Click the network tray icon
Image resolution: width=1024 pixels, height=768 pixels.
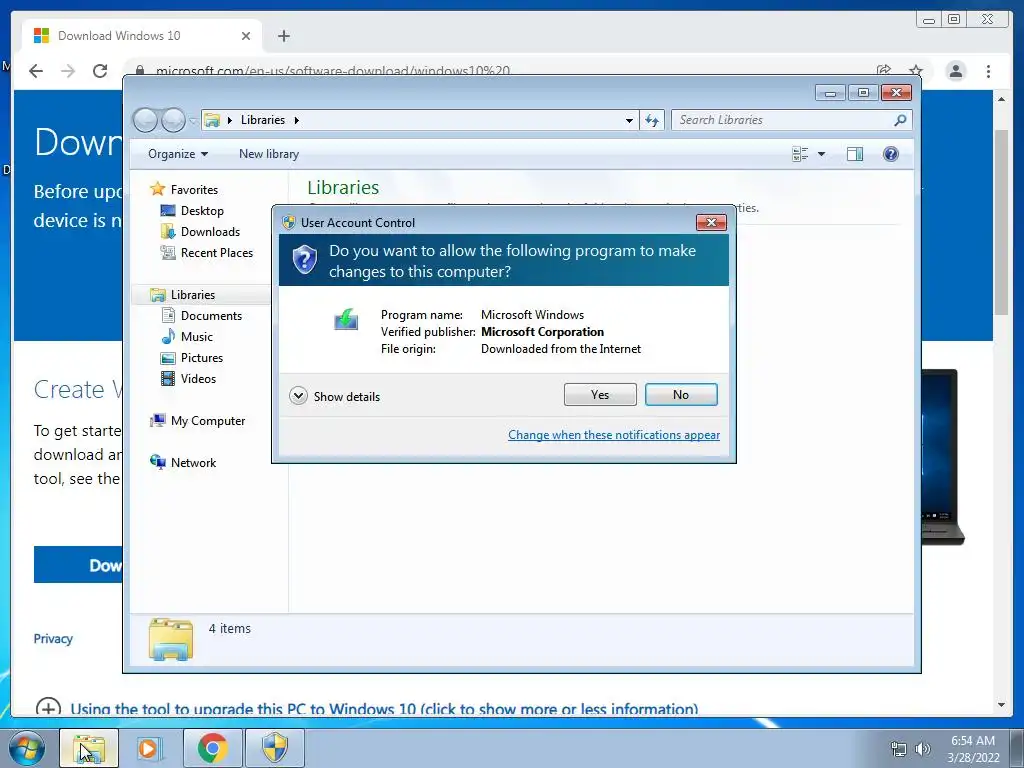coord(899,749)
